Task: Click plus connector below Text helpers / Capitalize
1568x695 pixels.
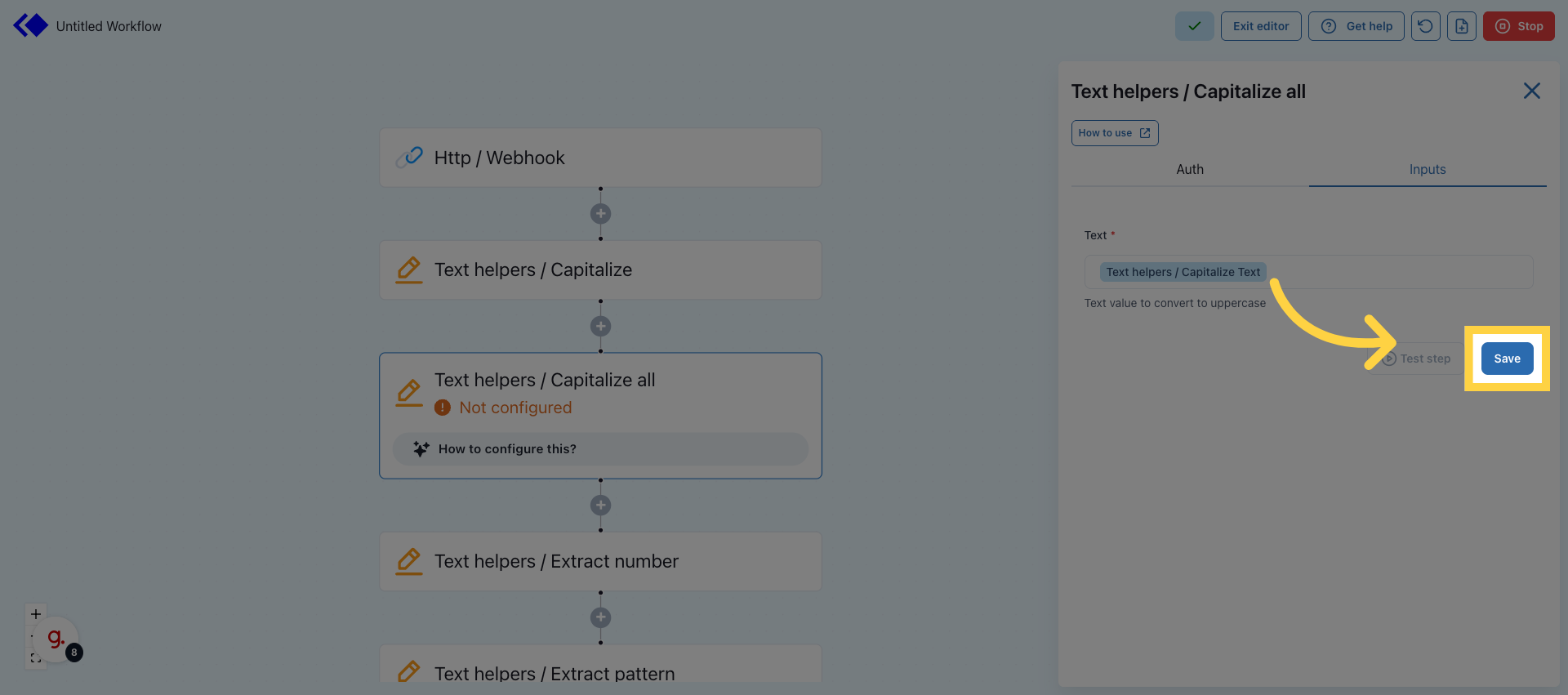Action: pos(600,327)
